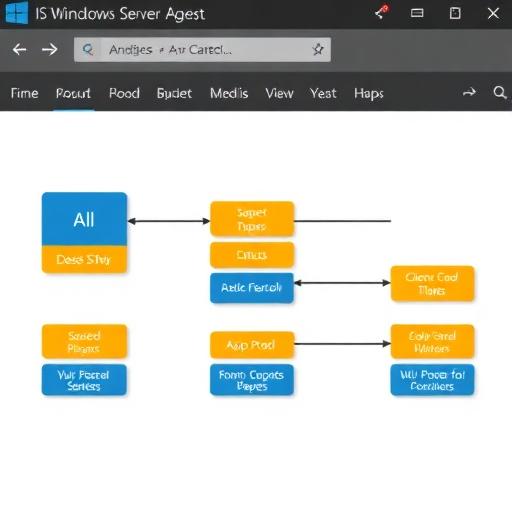The image size is (512, 512).
Task: Maximize the window
Action: (455, 13)
